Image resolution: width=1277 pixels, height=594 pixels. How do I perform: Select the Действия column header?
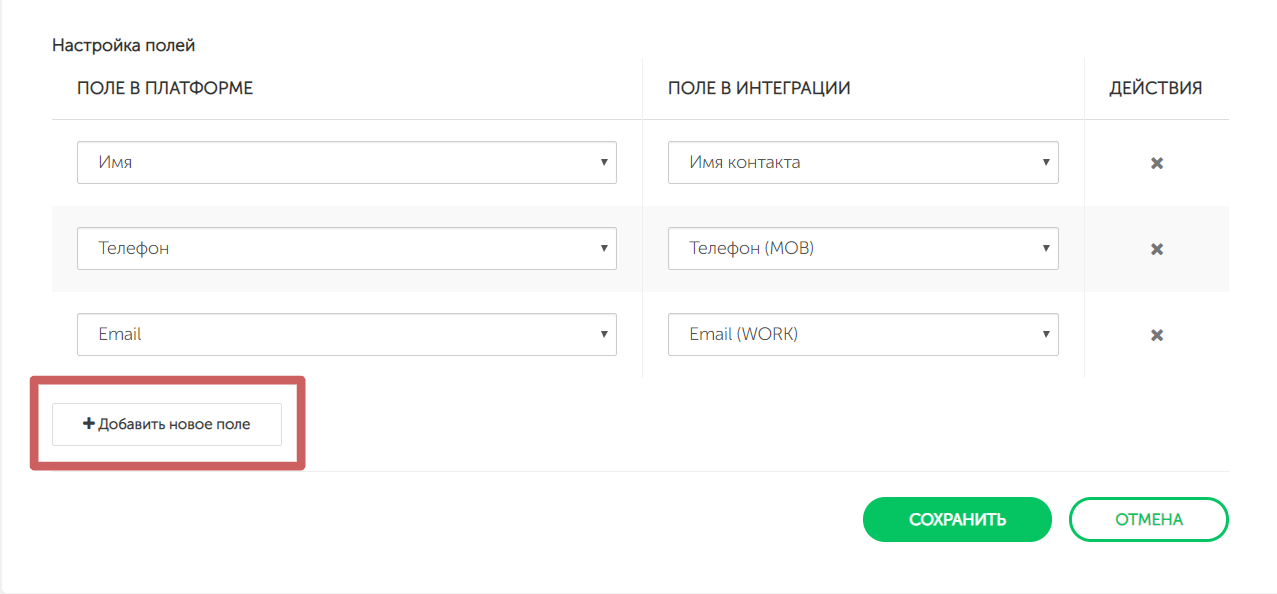click(1155, 88)
